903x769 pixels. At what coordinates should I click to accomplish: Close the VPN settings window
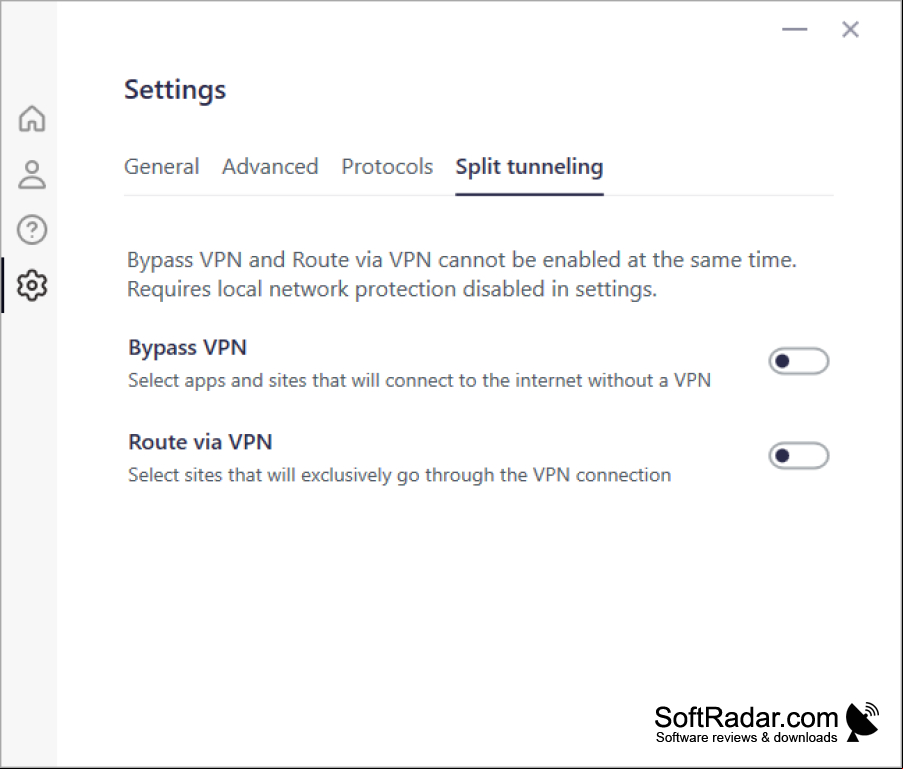click(x=850, y=29)
